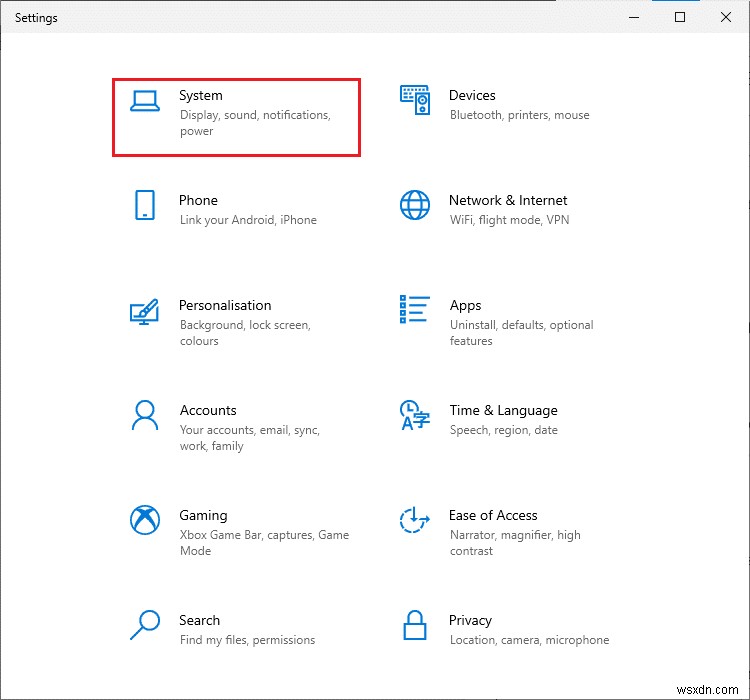Open the Privacy heading
The height and width of the screenshot is (700, 750).
click(470, 621)
